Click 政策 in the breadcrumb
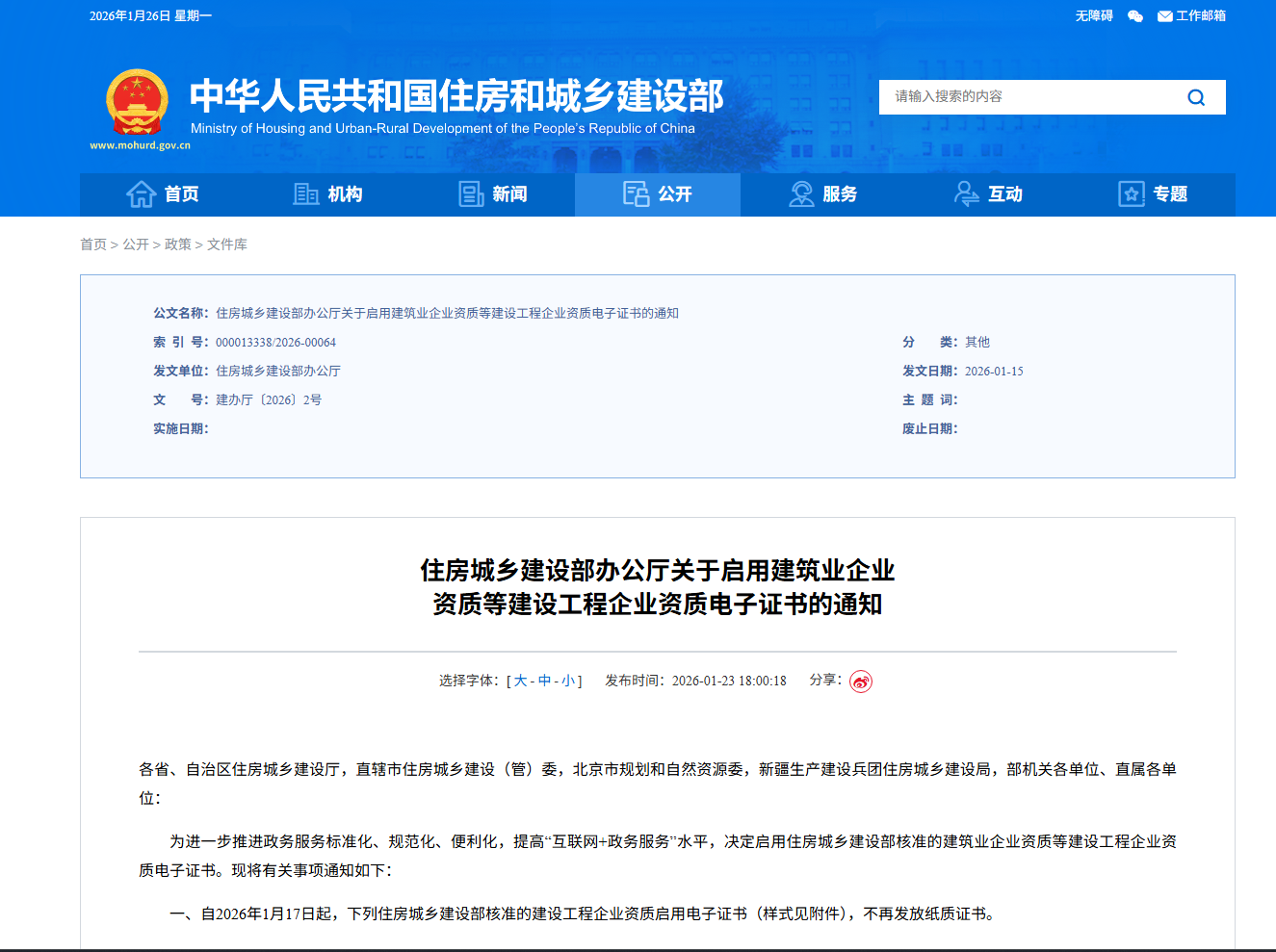 [178, 244]
